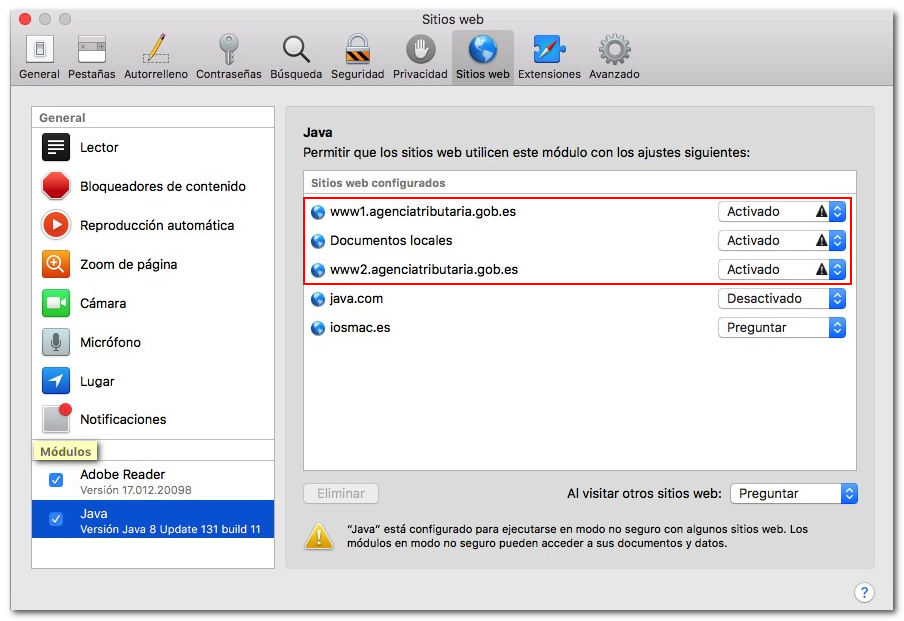Expand the 'Al visitar otros sitios web' dropdown
Viewport: 904px width, 621px height.
(794, 494)
